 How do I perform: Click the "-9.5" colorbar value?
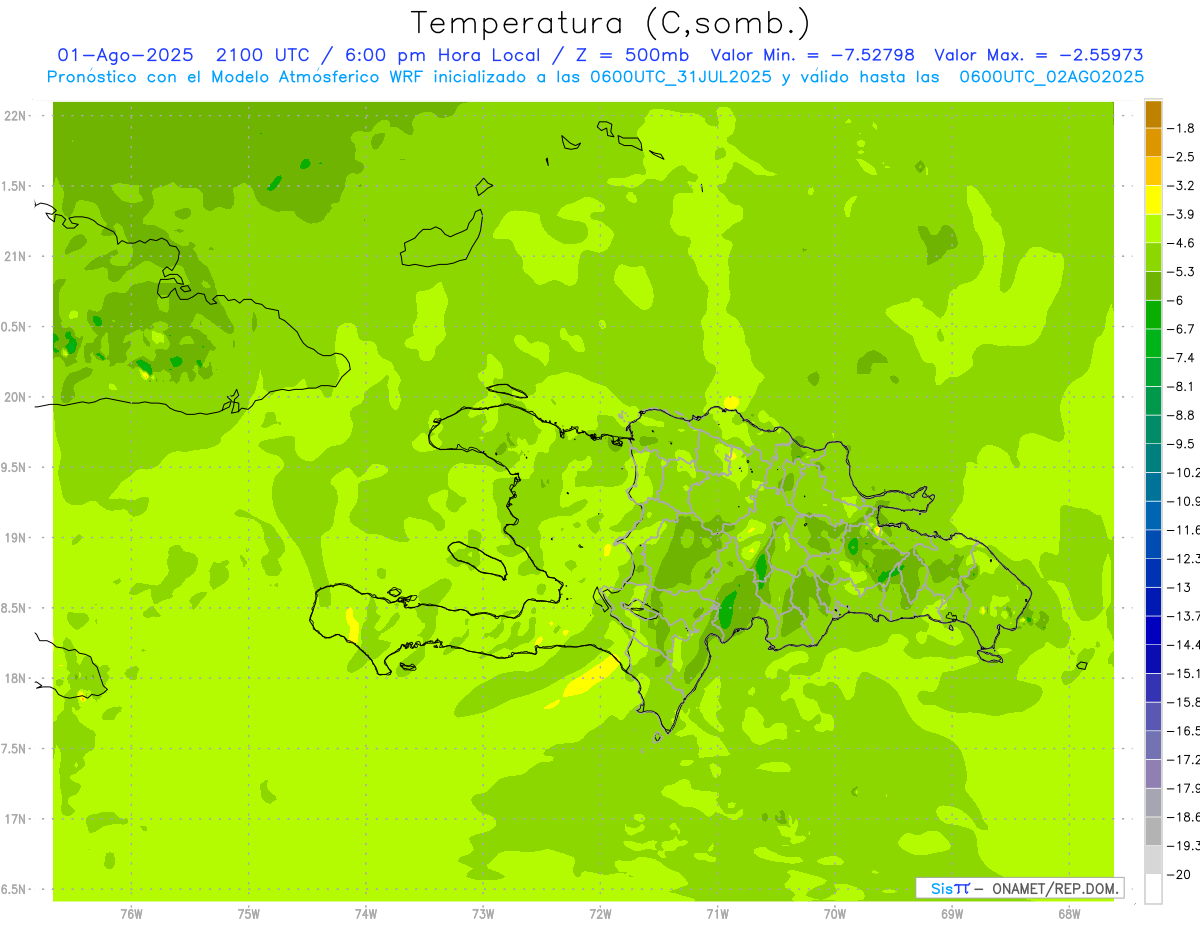pyautogui.click(x=1182, y=444)
